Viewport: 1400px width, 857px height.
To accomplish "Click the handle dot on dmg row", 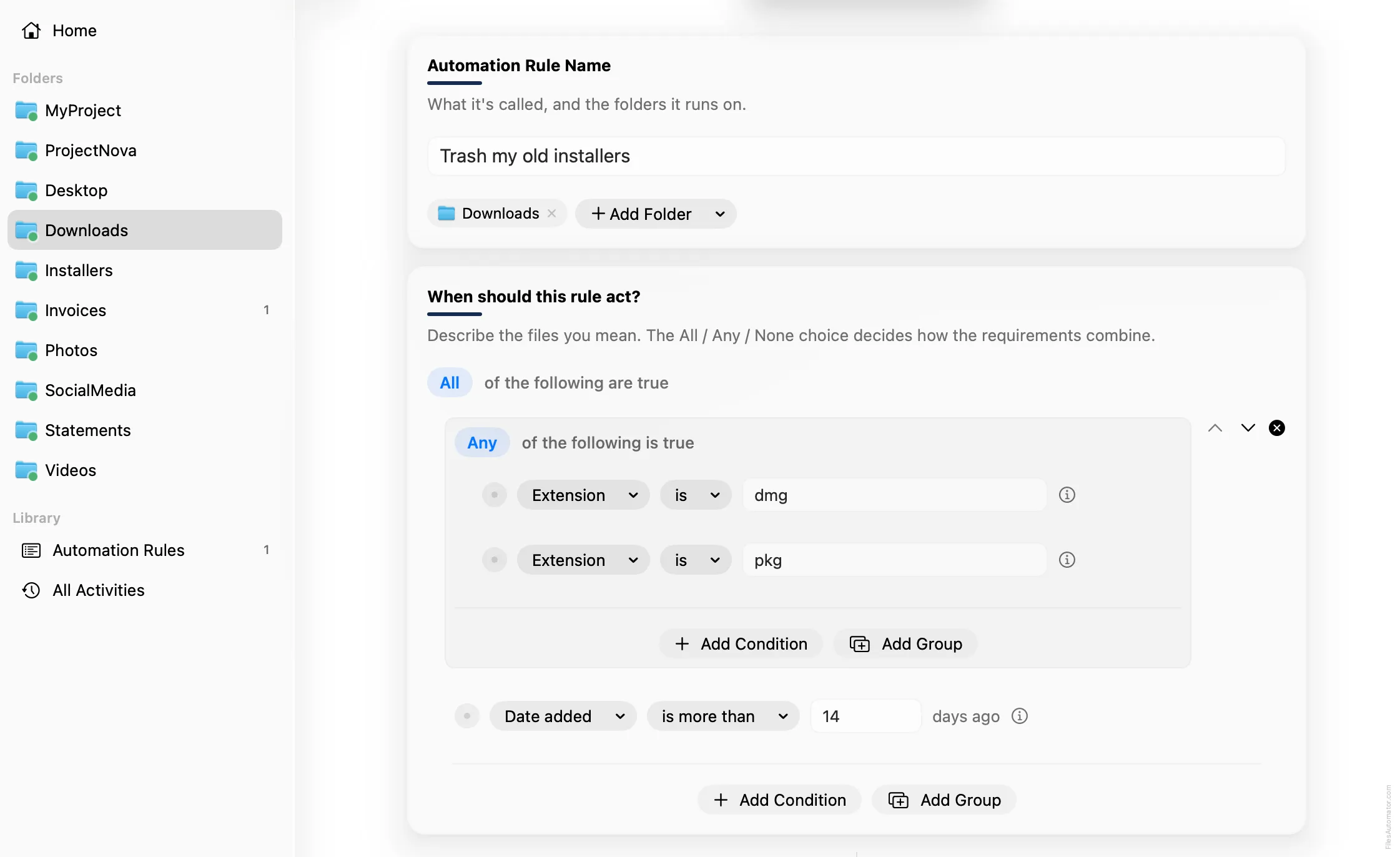I will coord(495,495).
